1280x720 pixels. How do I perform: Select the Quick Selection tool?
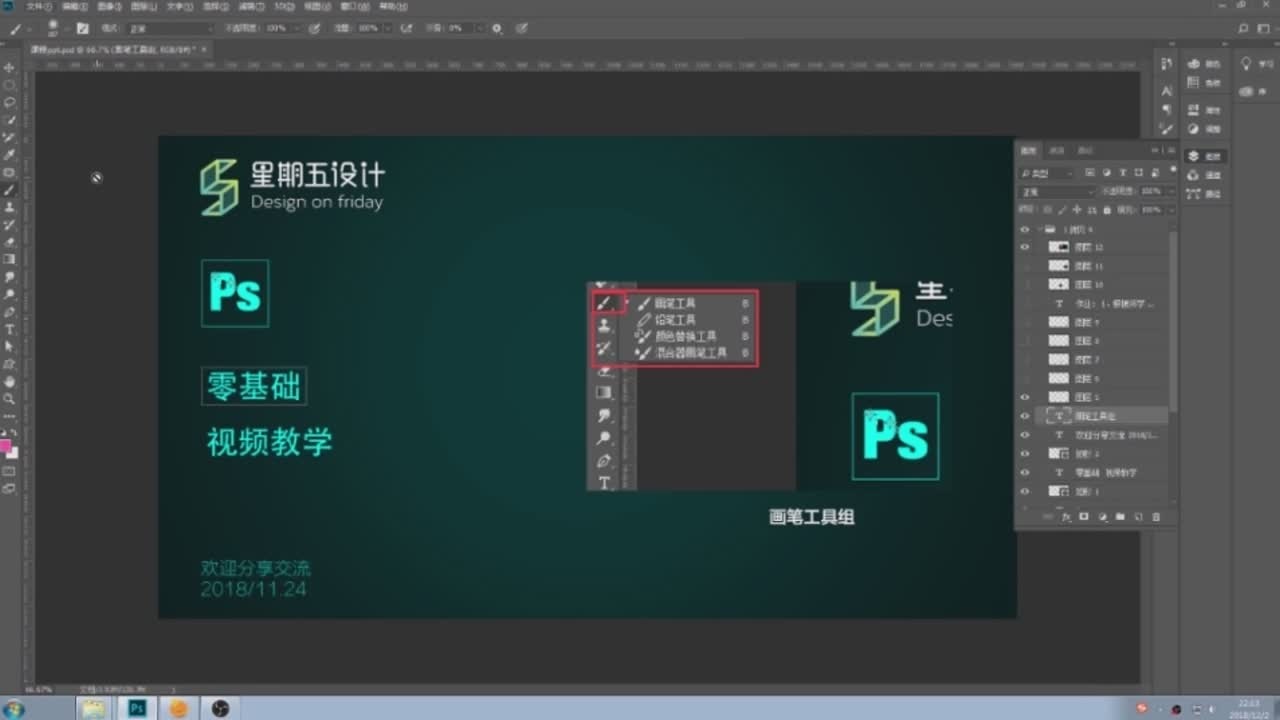(x=10, y=120)
